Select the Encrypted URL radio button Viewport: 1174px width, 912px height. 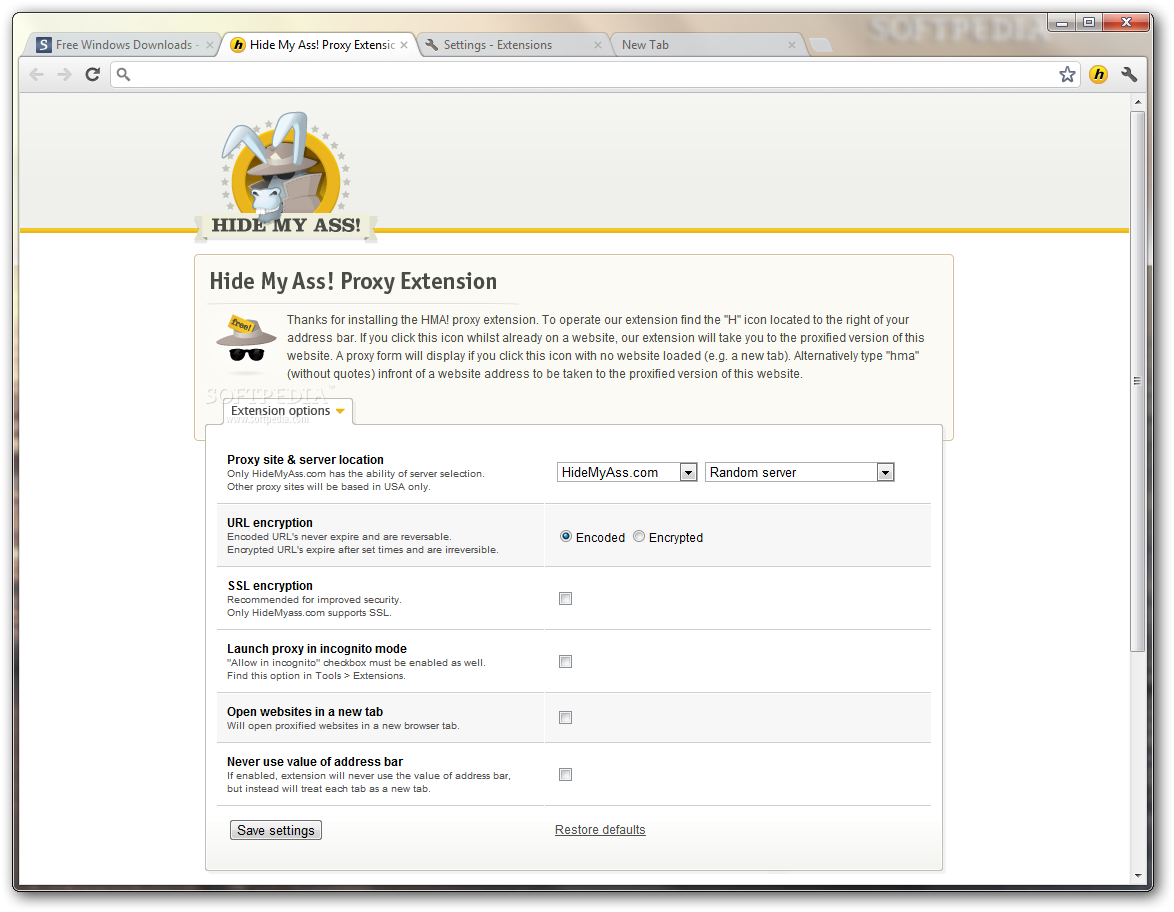(639, 537)
